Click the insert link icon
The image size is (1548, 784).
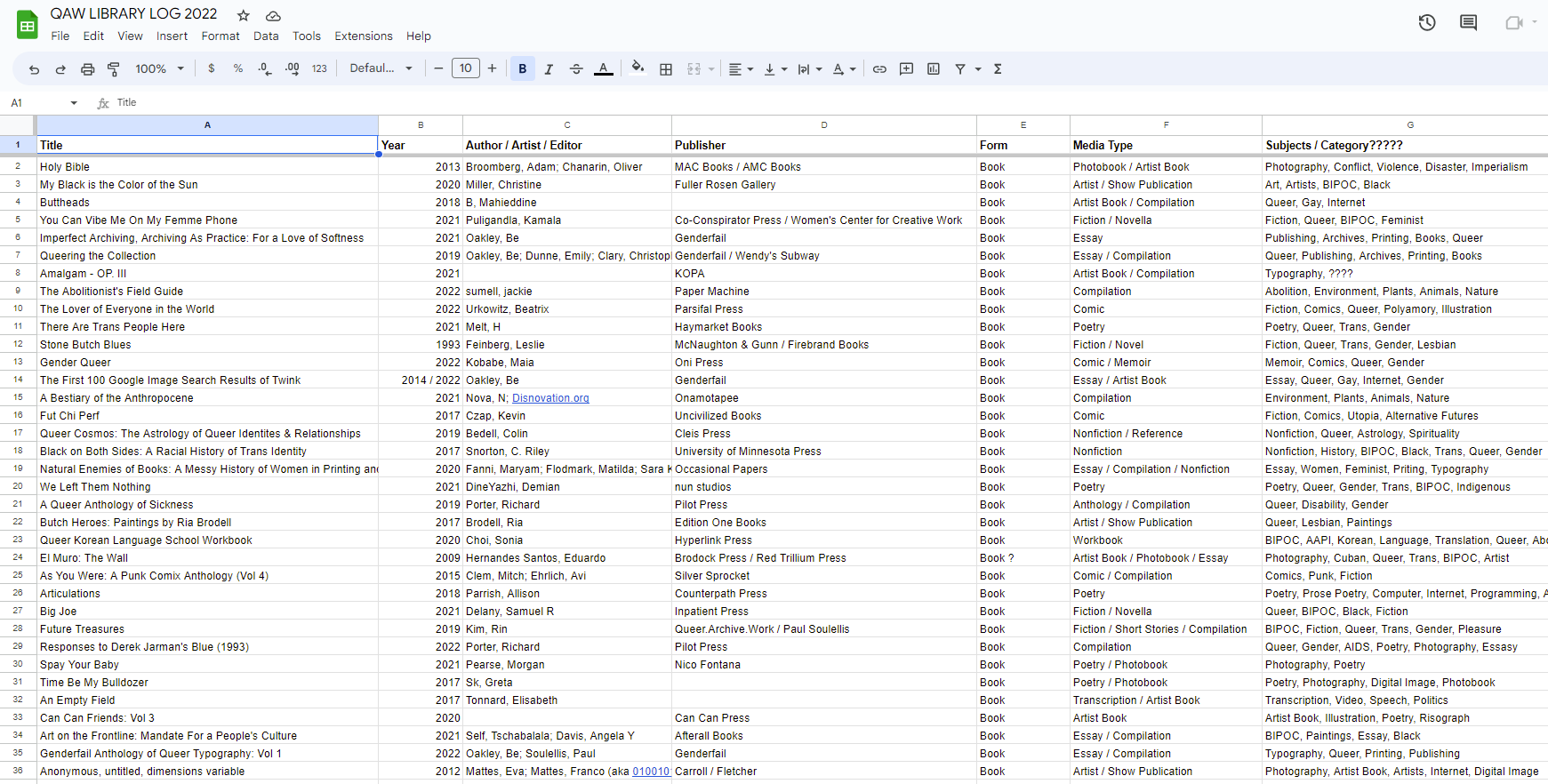click(879, 68)
